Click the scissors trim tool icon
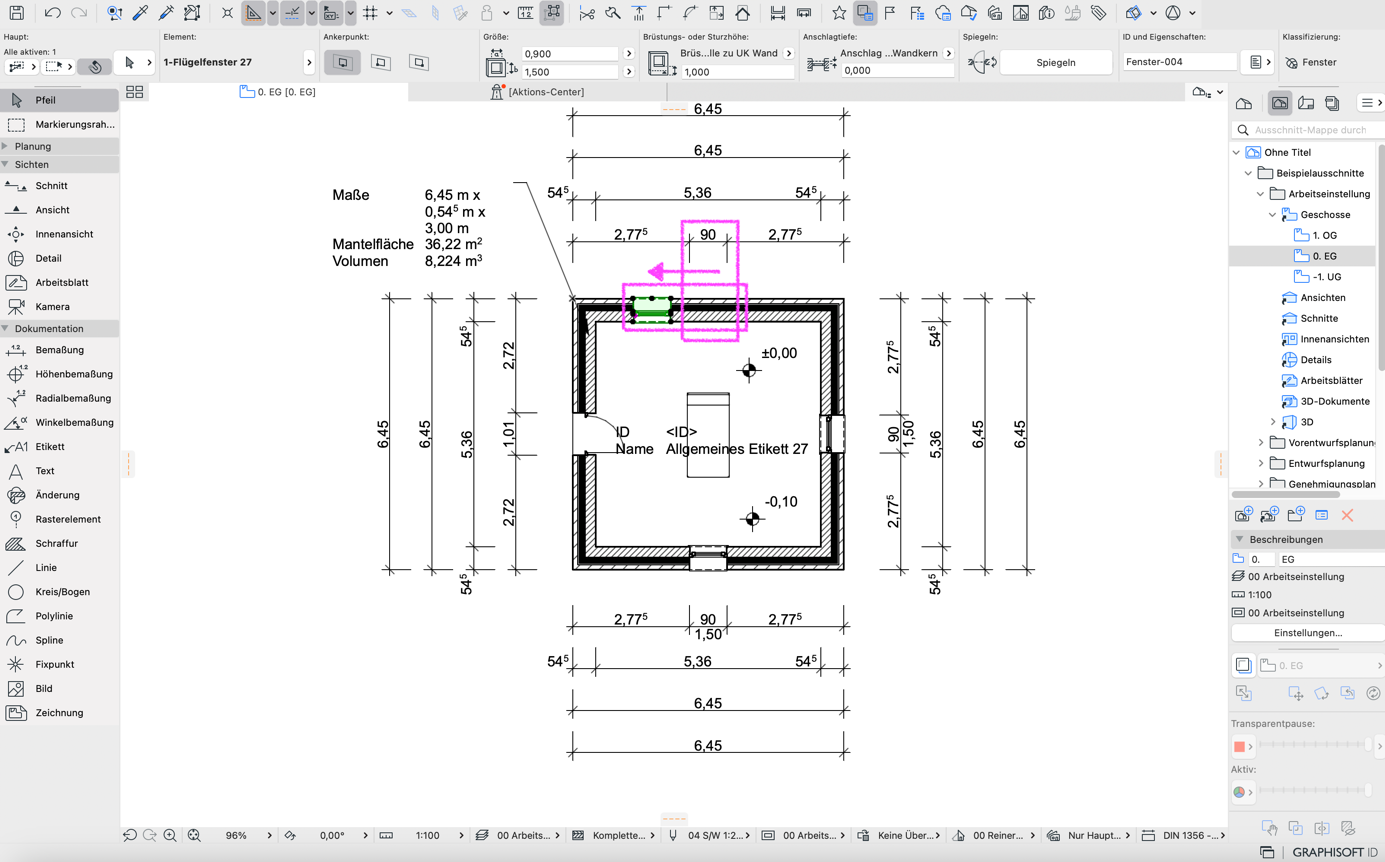The height and width of the screenshot is (862, 1385). 587,13
